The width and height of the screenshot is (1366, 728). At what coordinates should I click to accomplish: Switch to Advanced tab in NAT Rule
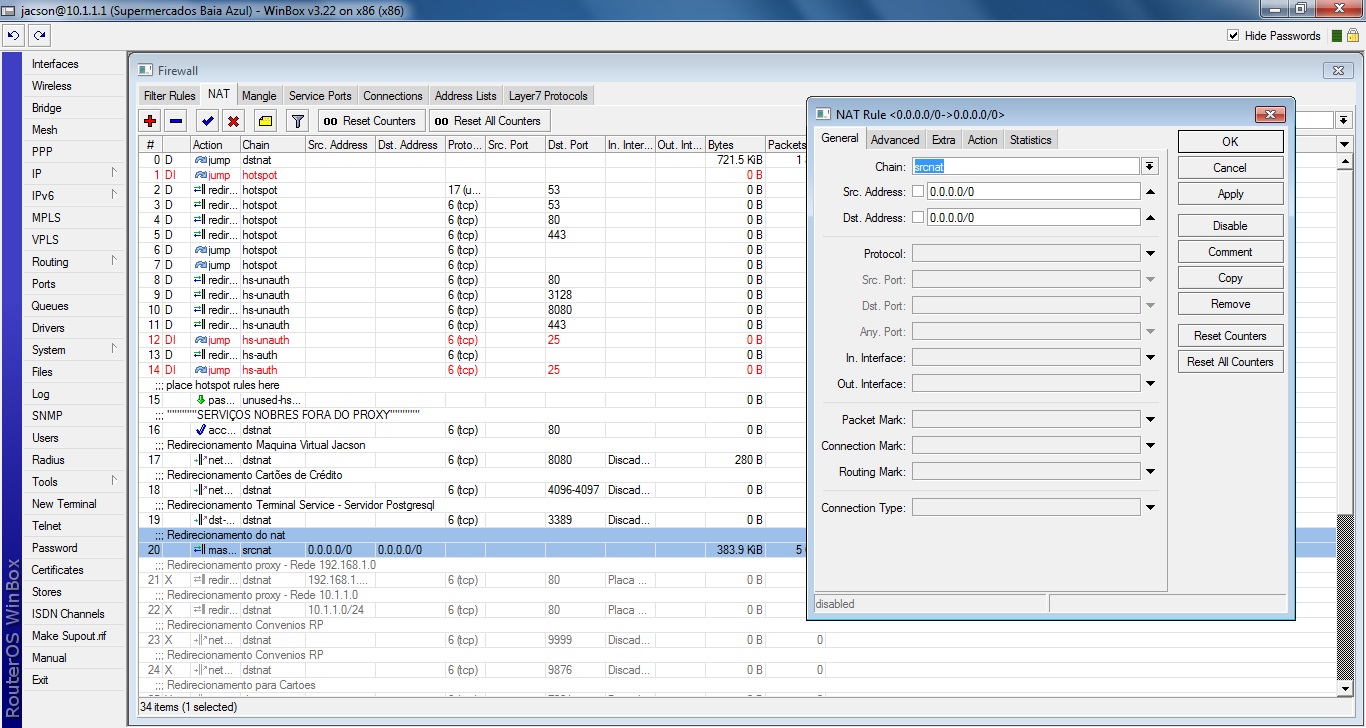(895, 140)
